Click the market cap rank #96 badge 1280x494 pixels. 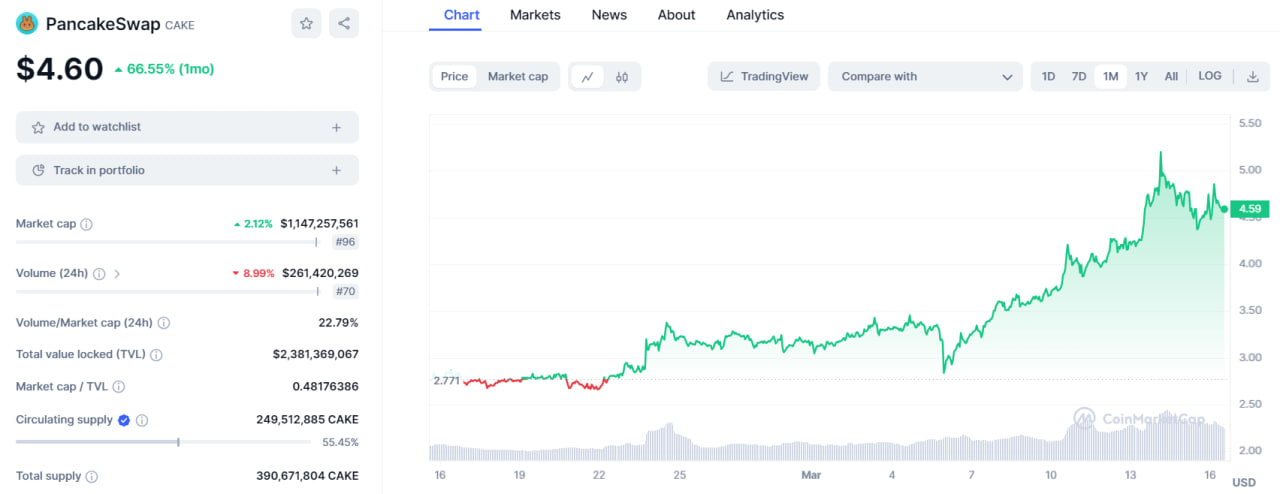point(345,242)
